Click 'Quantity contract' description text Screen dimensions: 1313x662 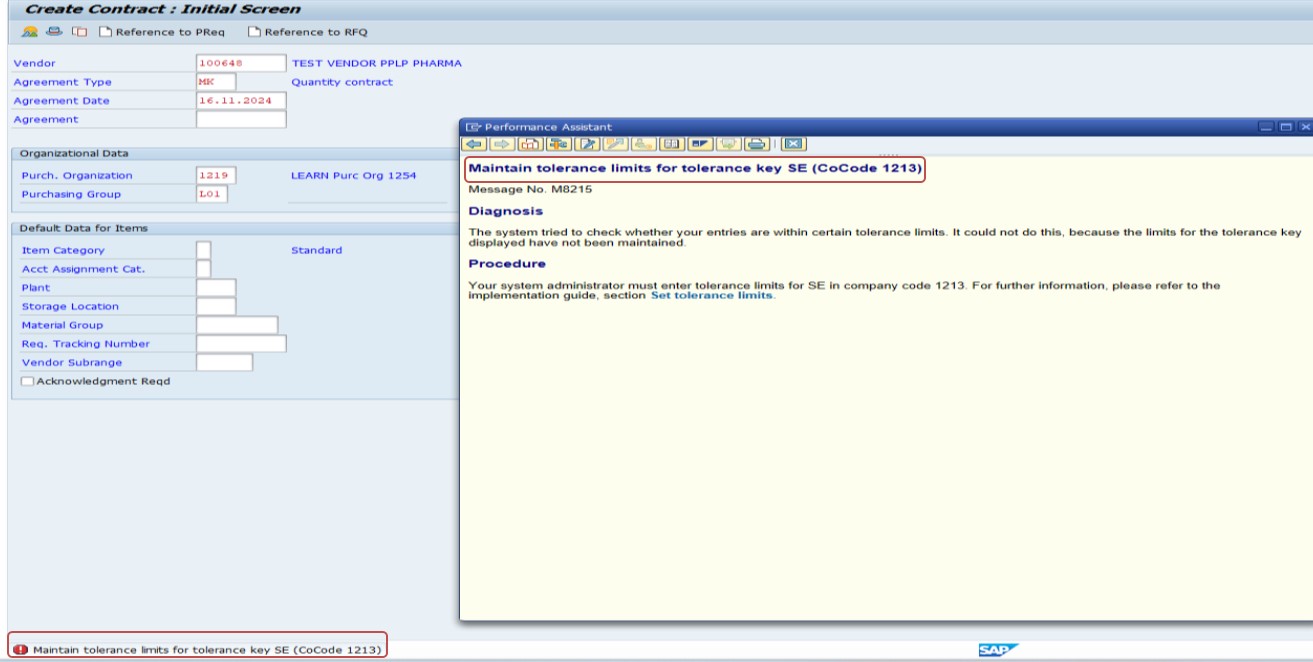[x=342, y=82]
